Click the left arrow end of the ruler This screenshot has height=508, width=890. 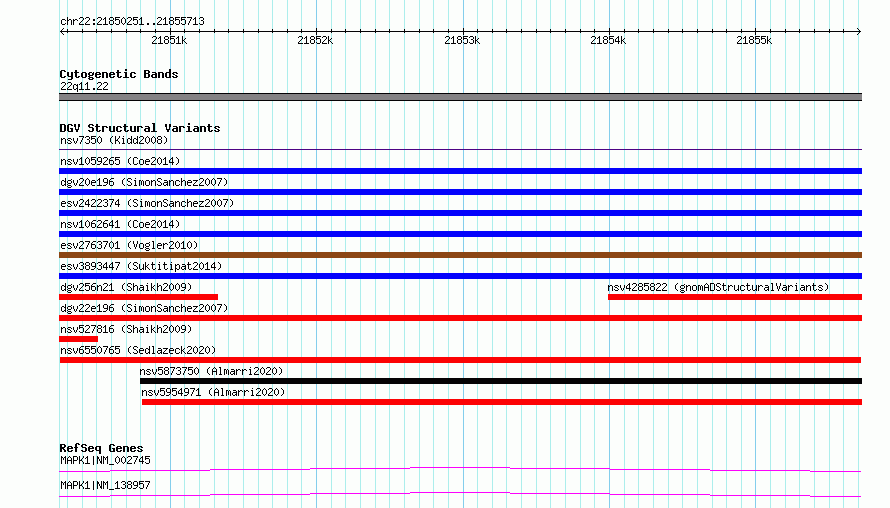(x=62, y=31)
